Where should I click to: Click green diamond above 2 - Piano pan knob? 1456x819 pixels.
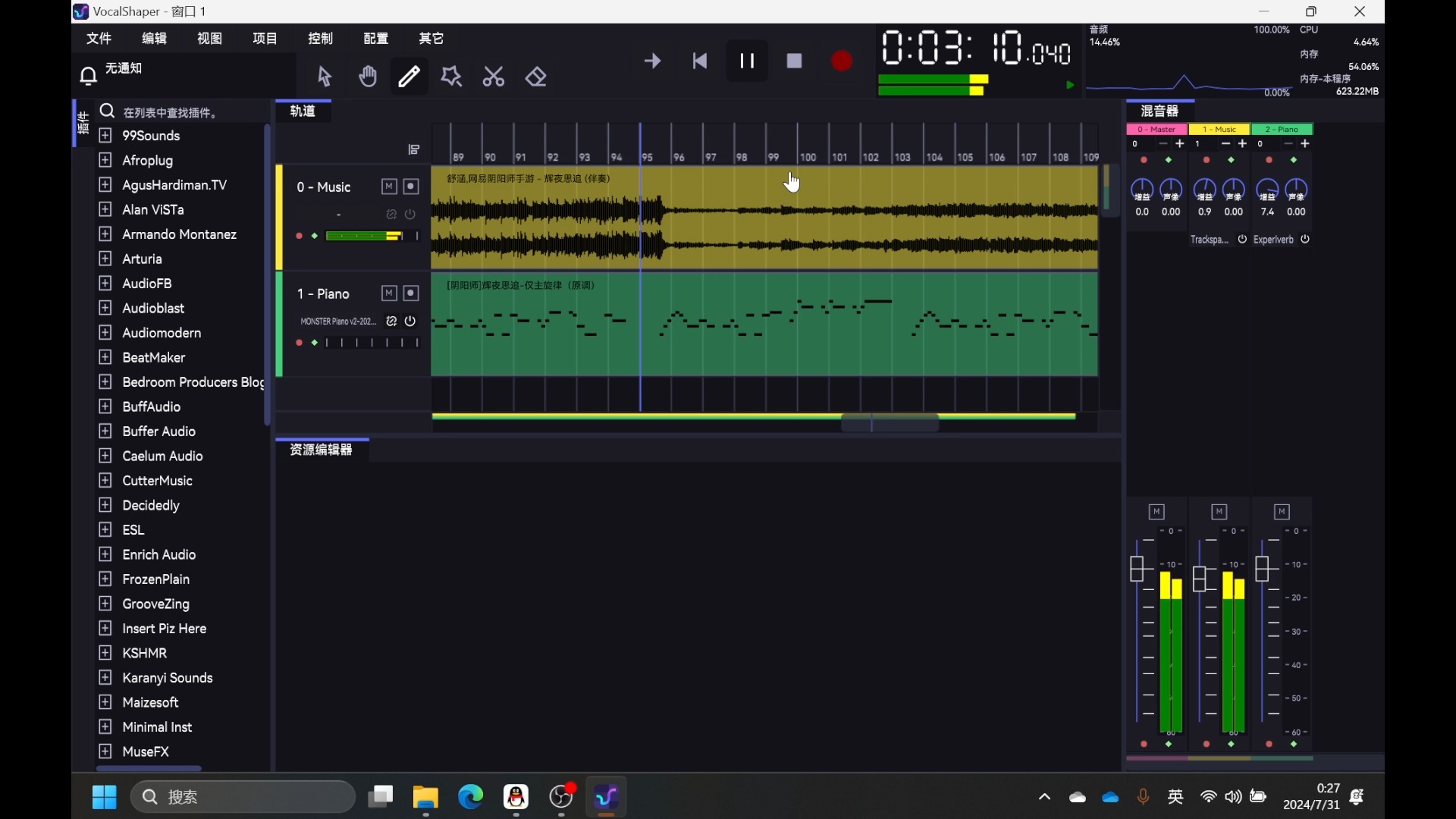pos(1294,160)
